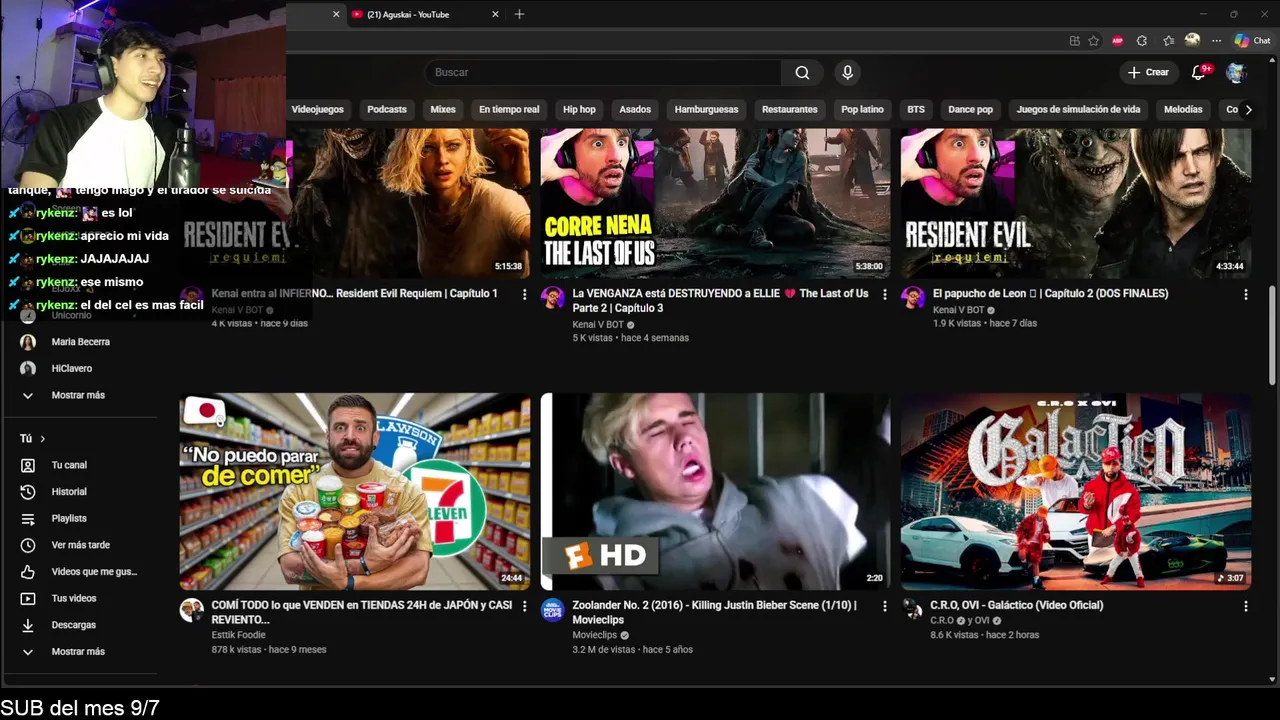Select the Dance pop filter chip
Viewport: 1280px width, 720px height.
970,109
